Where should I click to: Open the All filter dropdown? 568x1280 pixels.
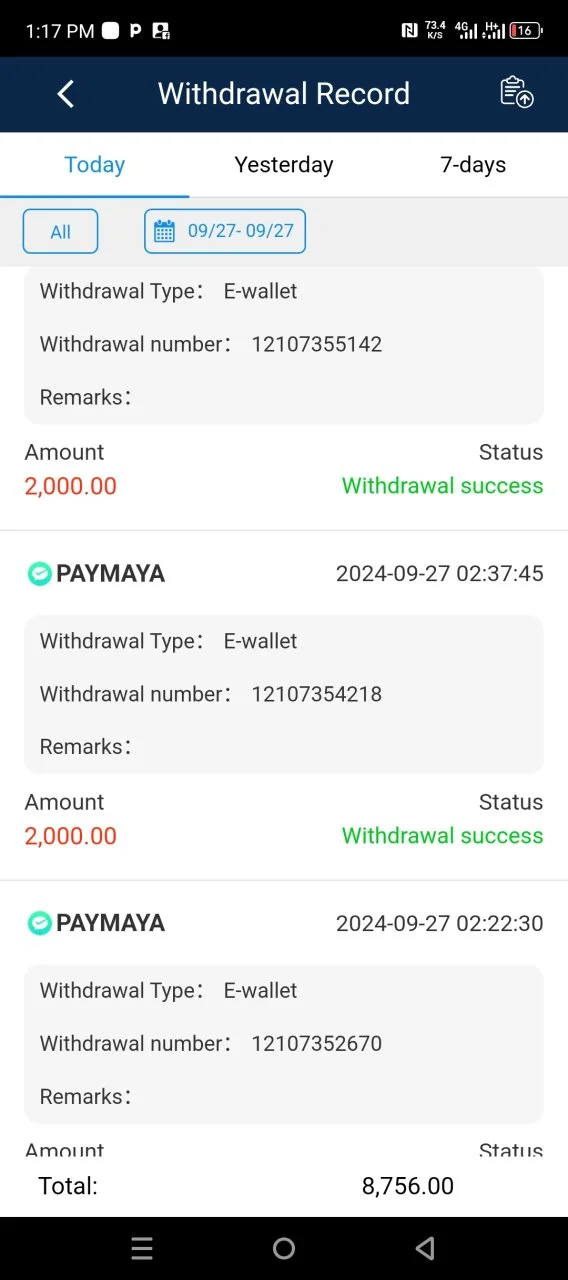pos(60,231)
